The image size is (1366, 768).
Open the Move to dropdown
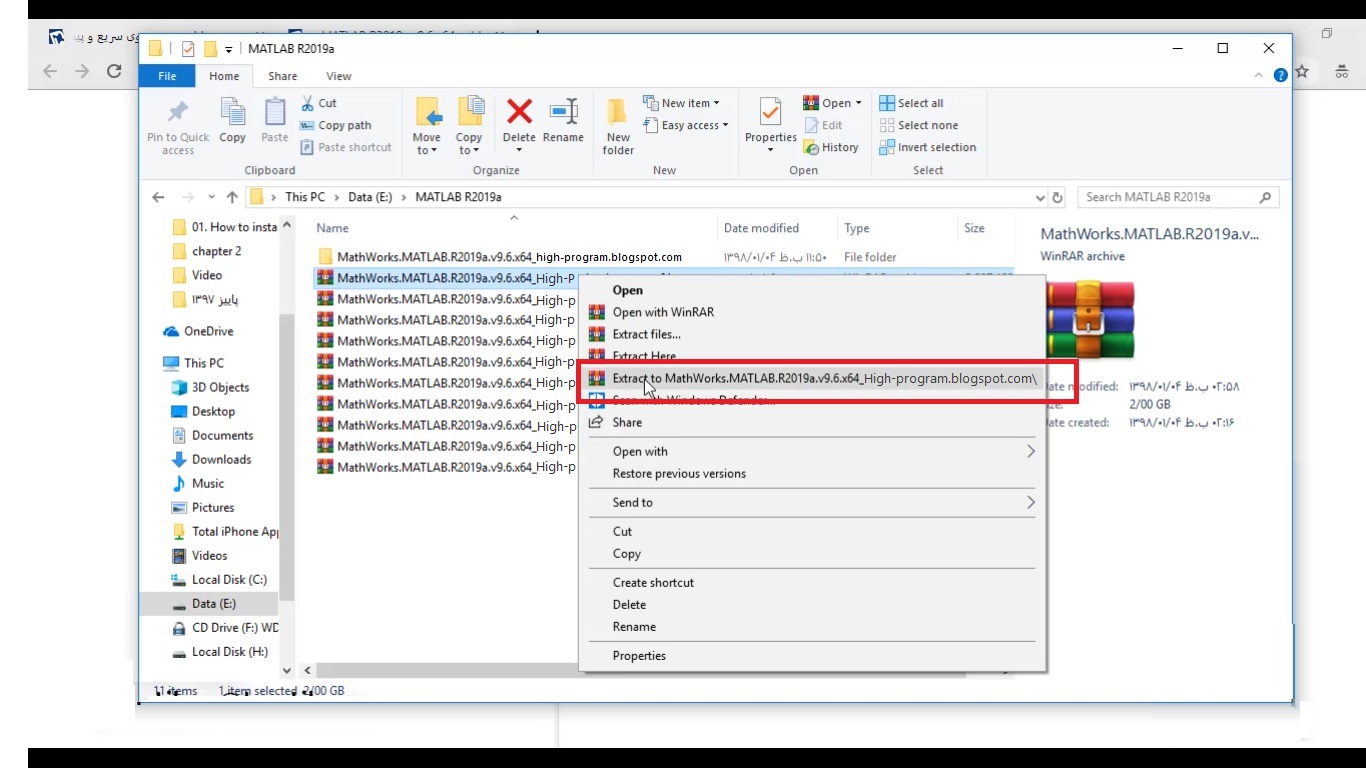coord(427,125)
